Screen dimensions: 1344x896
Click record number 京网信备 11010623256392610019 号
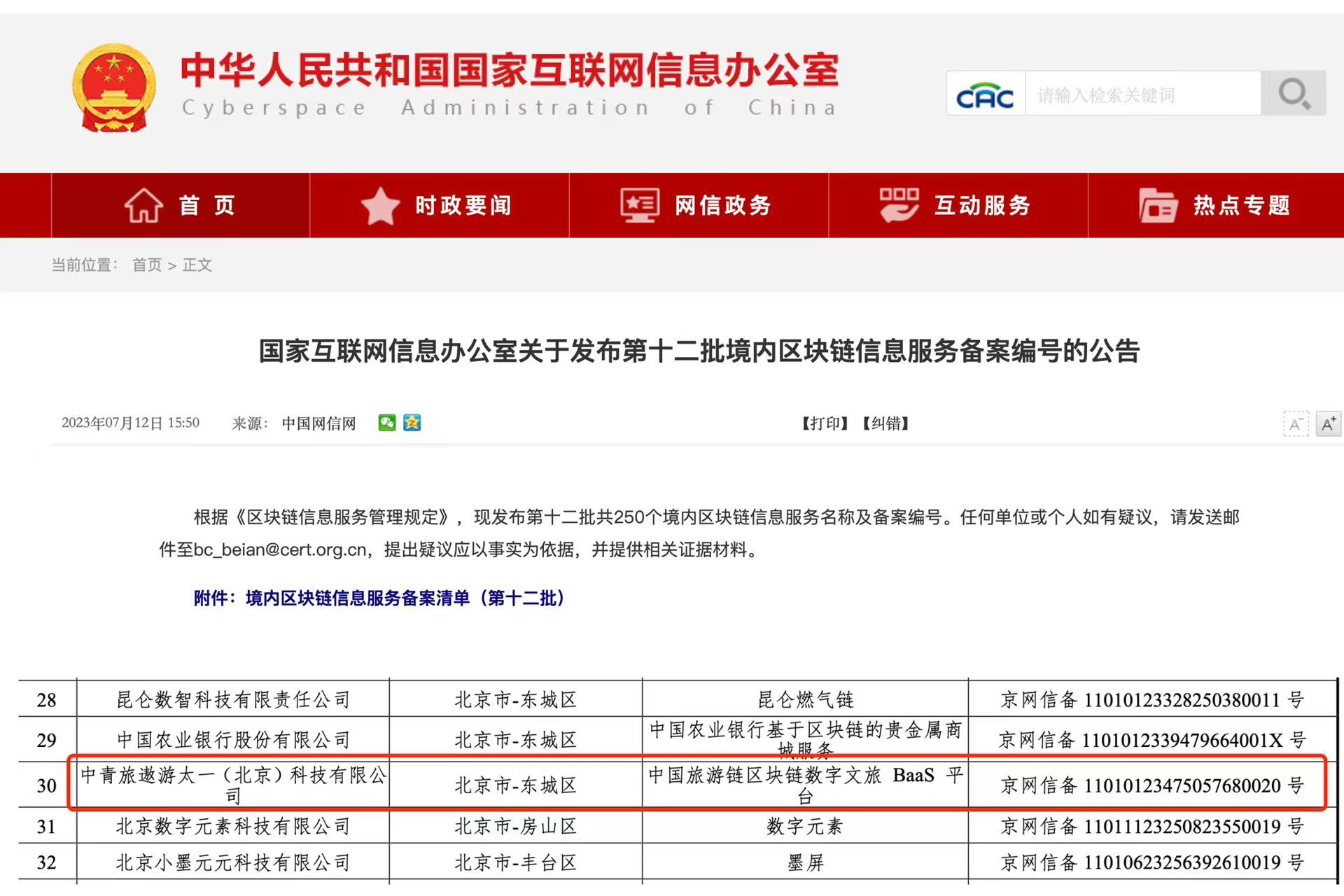click(1152, 862)
